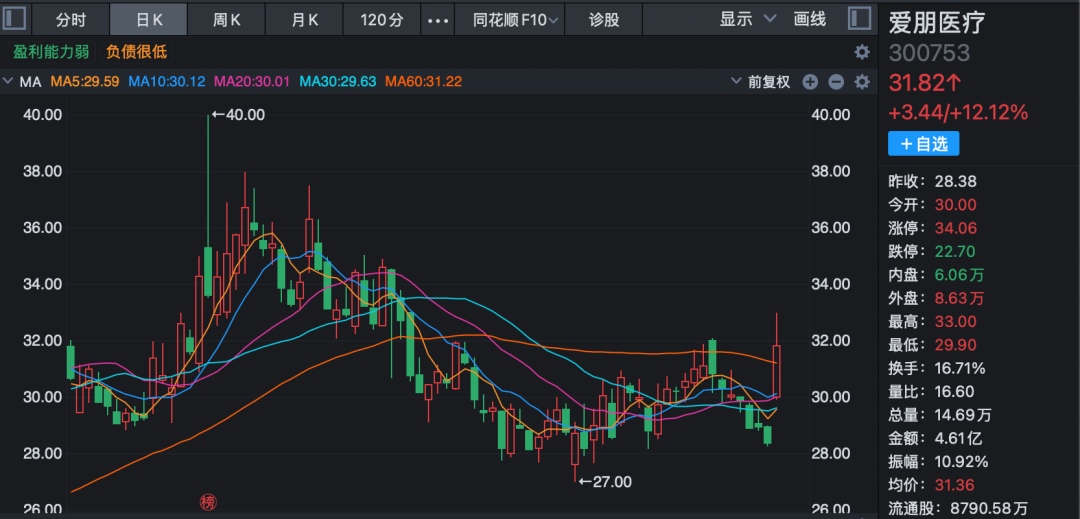Viewport: 1080px width, 519px height.
Task: Click the zoom-out minus icon
Action: [x=836, y=82]
